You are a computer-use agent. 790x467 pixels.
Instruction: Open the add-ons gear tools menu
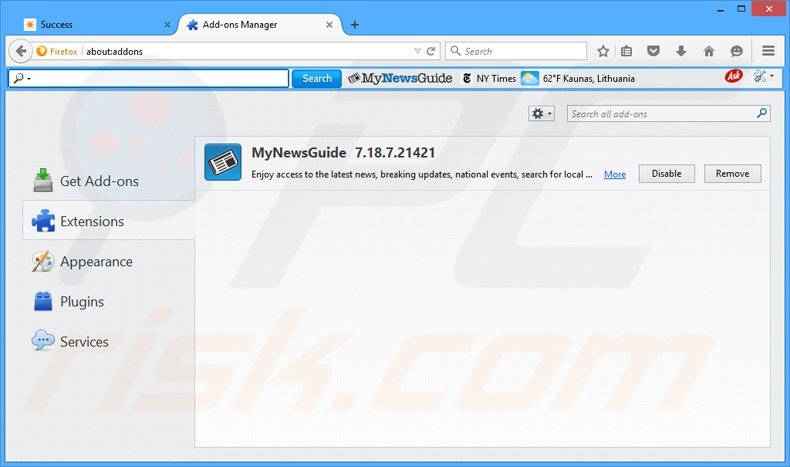click(541, 114)
